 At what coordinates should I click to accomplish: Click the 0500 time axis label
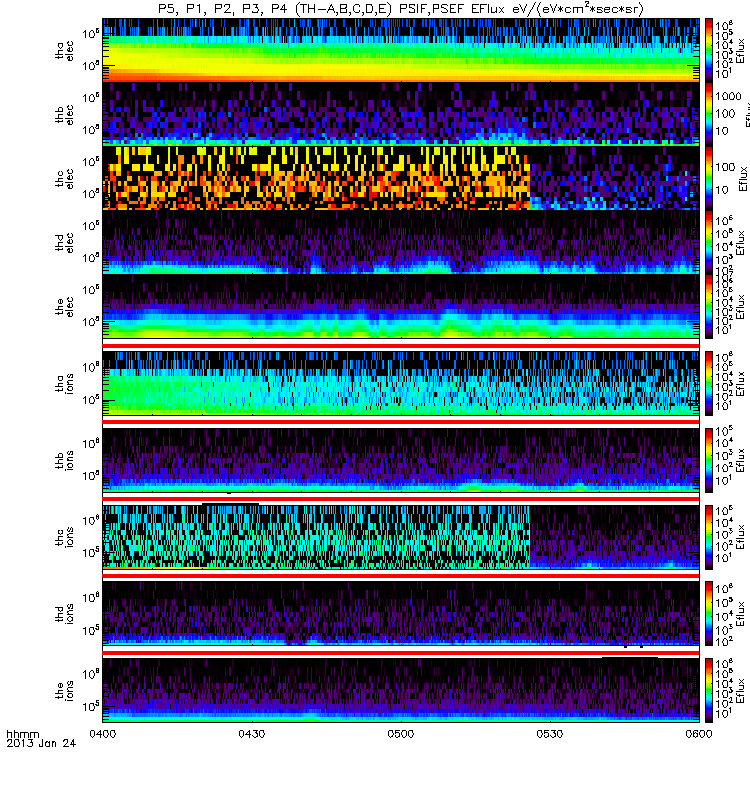pyautogui.click(x=401, y=734)
